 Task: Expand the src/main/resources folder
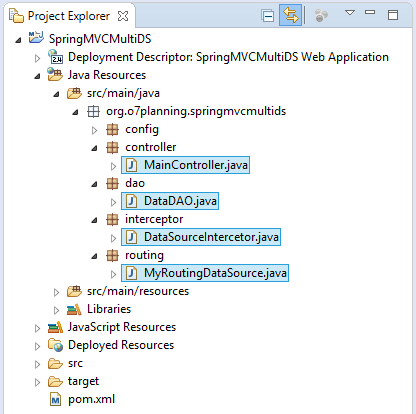(56, 292)
